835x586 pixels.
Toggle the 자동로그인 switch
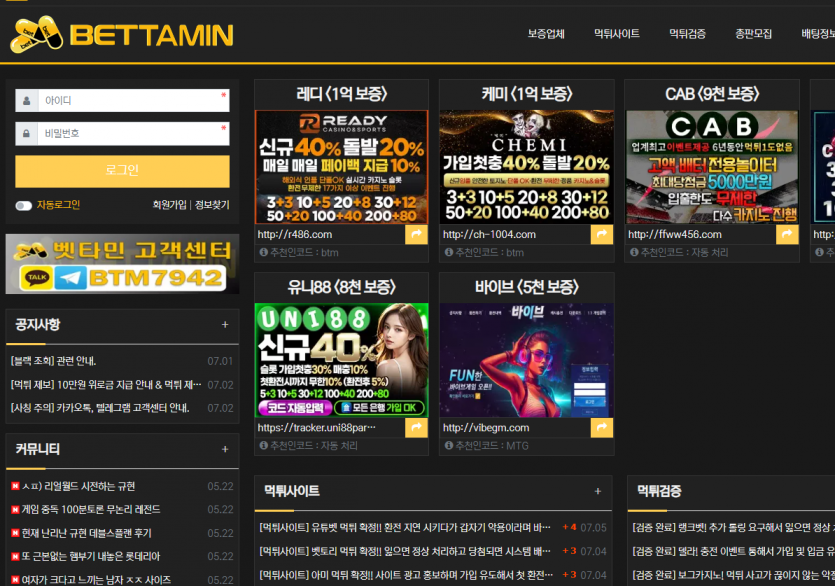click(x=23, y=206)
